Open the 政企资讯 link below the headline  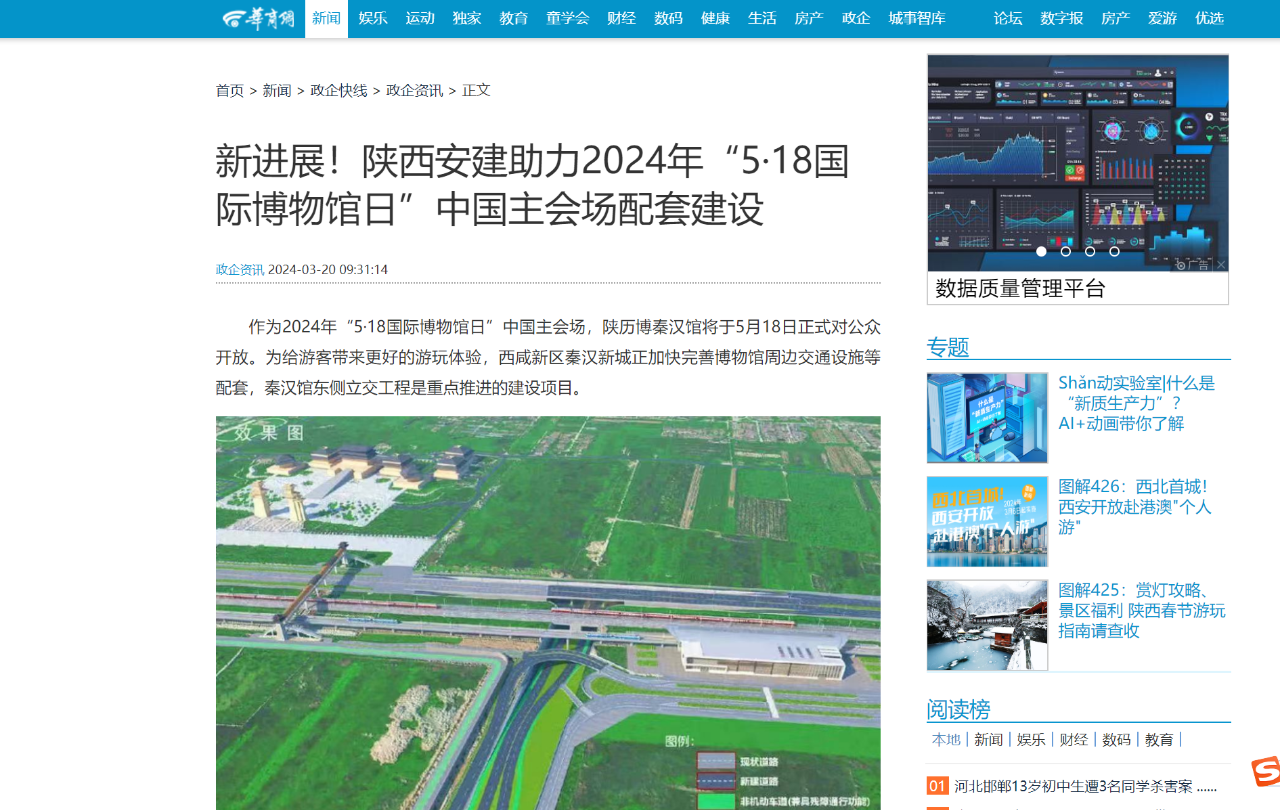coord(240,269)
